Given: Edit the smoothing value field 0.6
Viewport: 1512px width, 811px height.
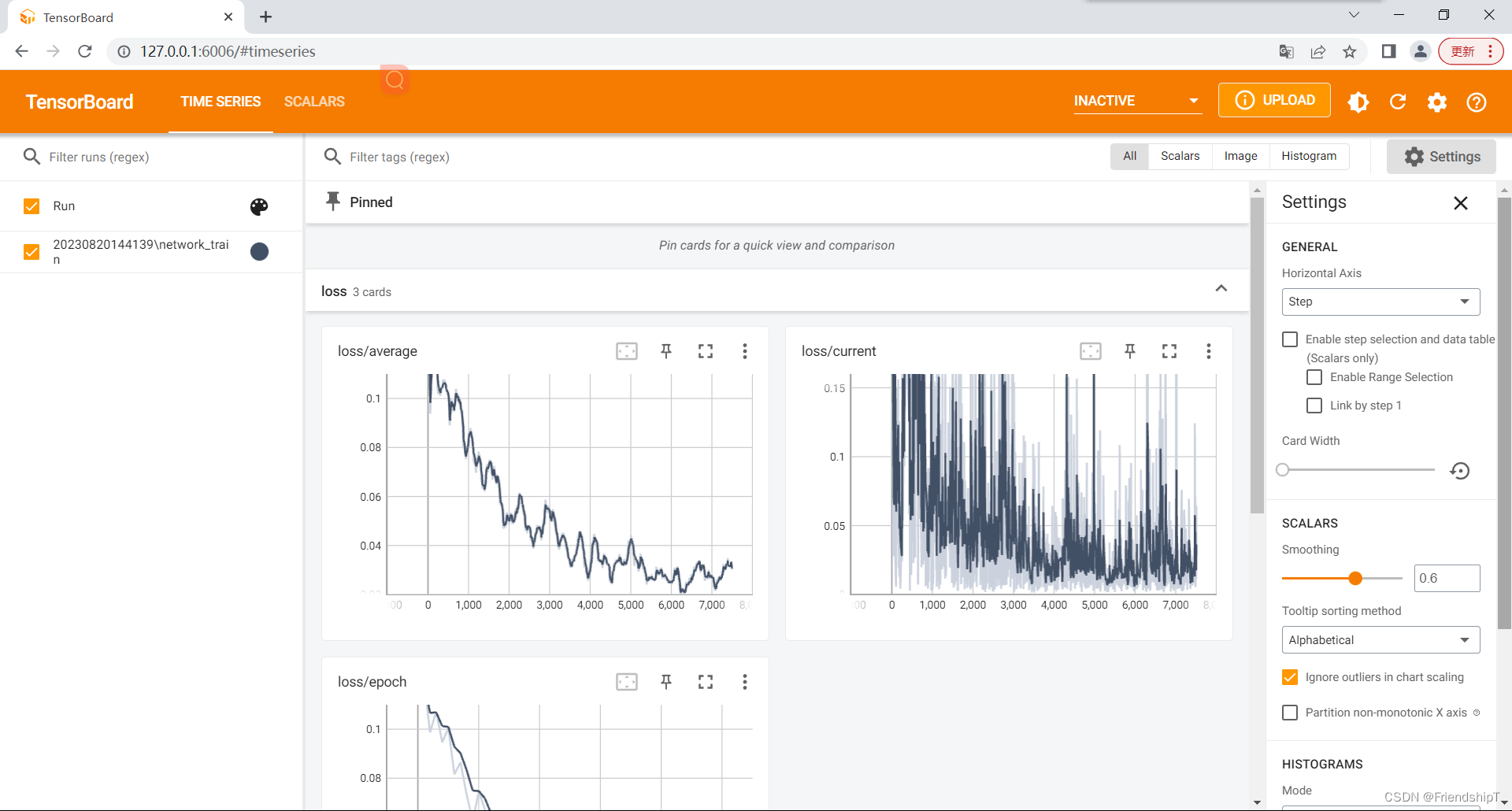Looking at the screenshot, I should click(x=1447, y=579).
